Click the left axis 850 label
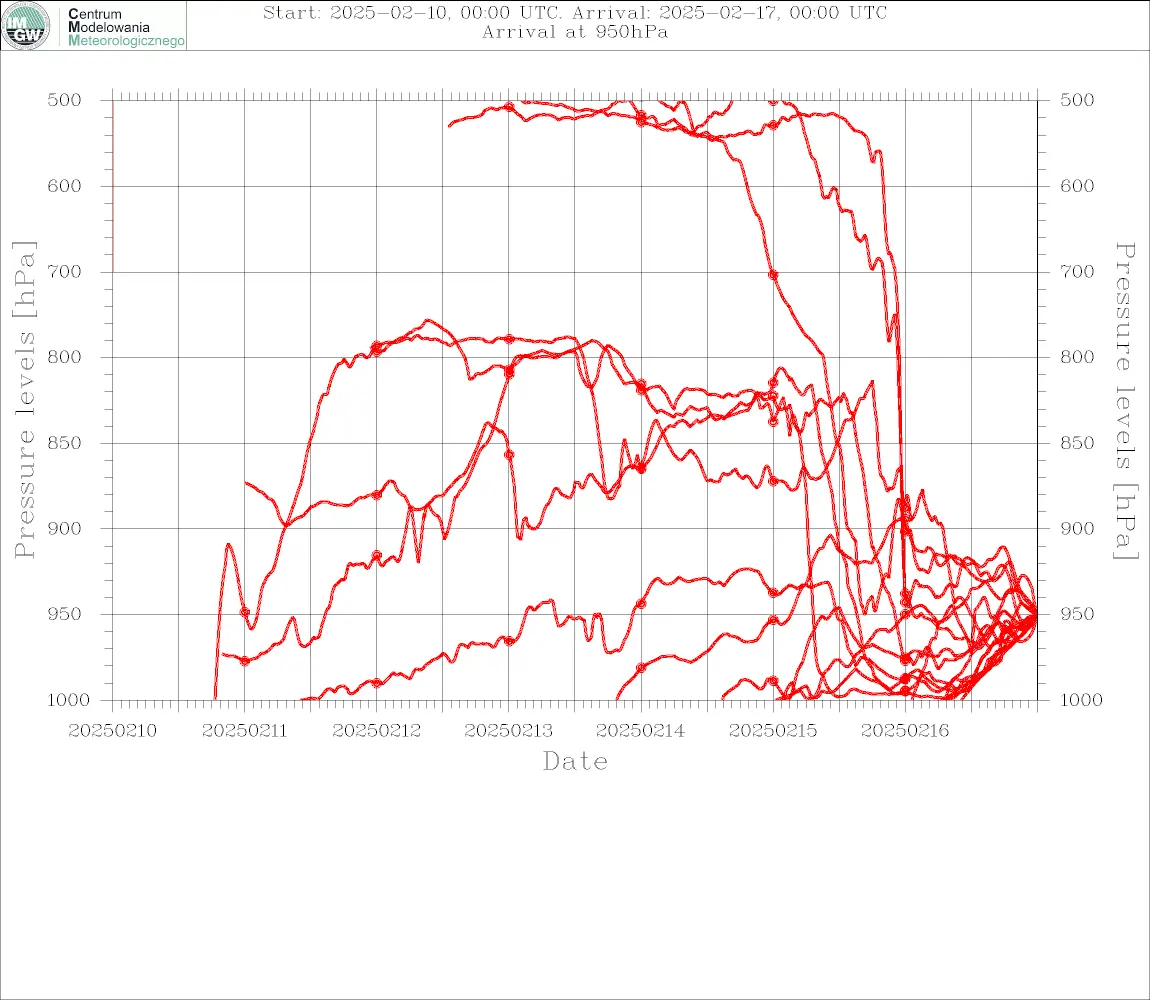The width and height of the screenshot is (1150, 1000). (65, 443)
